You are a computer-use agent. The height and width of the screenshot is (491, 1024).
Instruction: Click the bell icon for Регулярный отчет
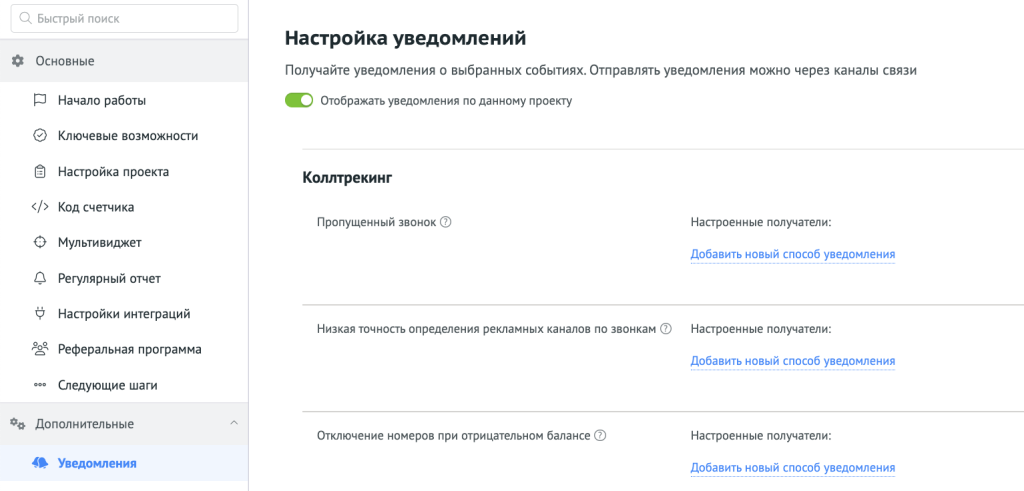click(40, 278)
